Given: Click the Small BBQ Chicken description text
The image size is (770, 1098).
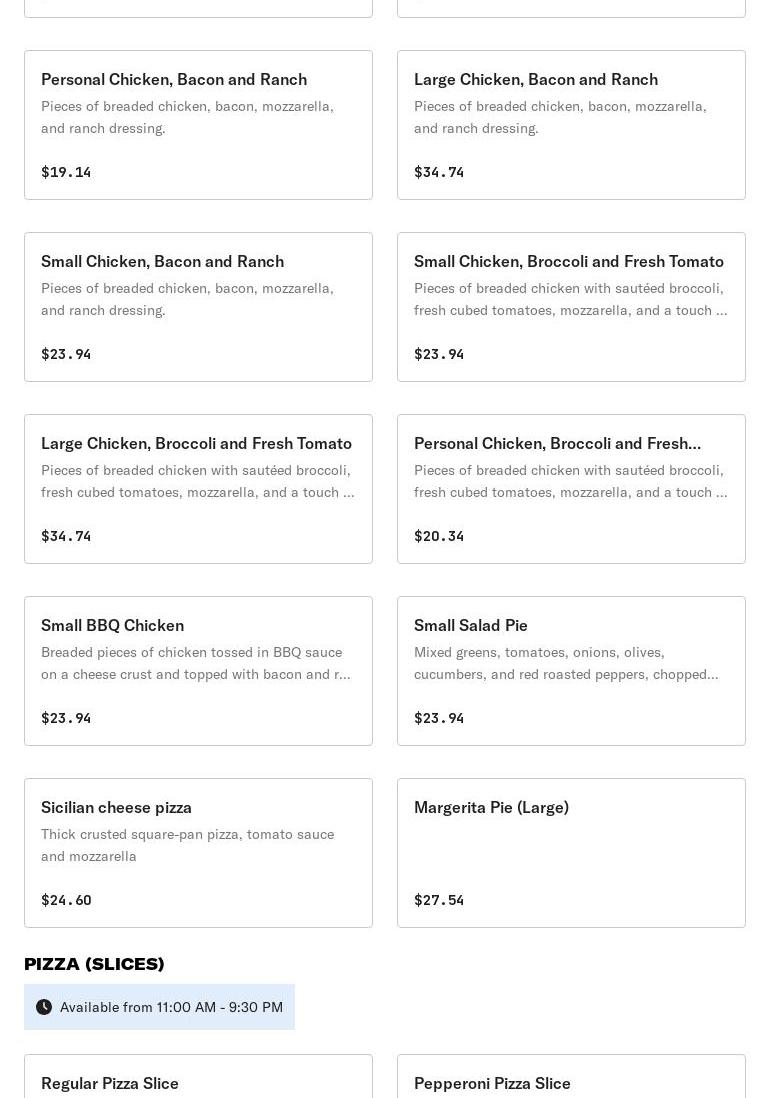Looking at the screenshot, I should click(x=196, y=663).
